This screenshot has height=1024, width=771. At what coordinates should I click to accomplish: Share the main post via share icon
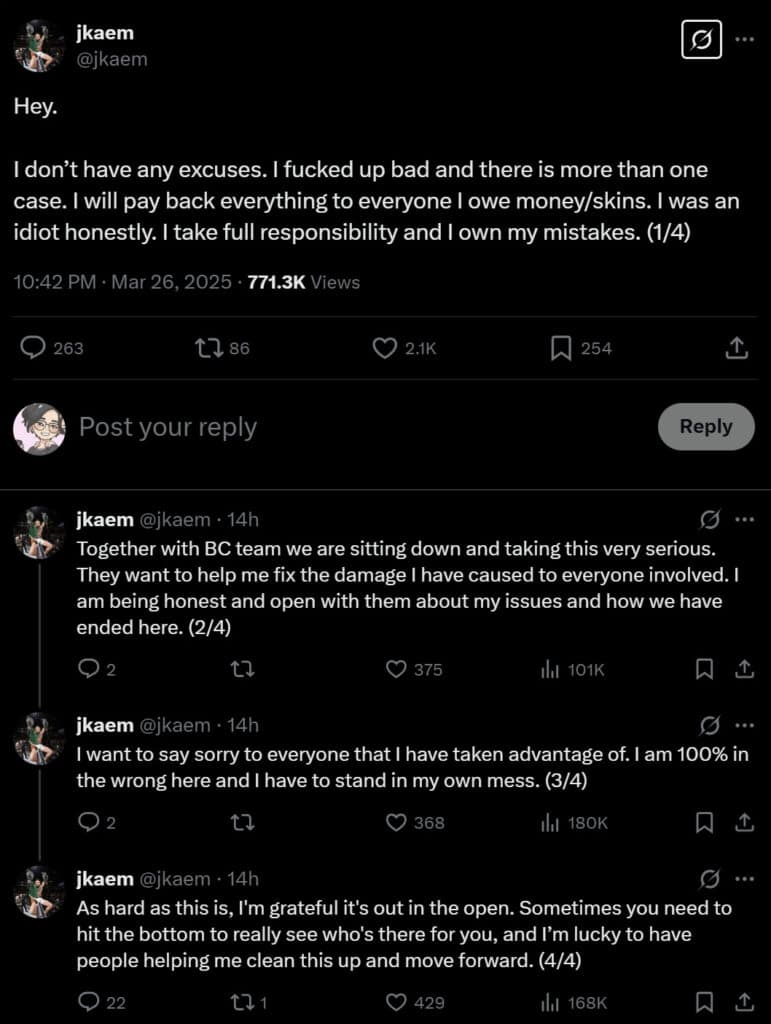tap(736, 348)
